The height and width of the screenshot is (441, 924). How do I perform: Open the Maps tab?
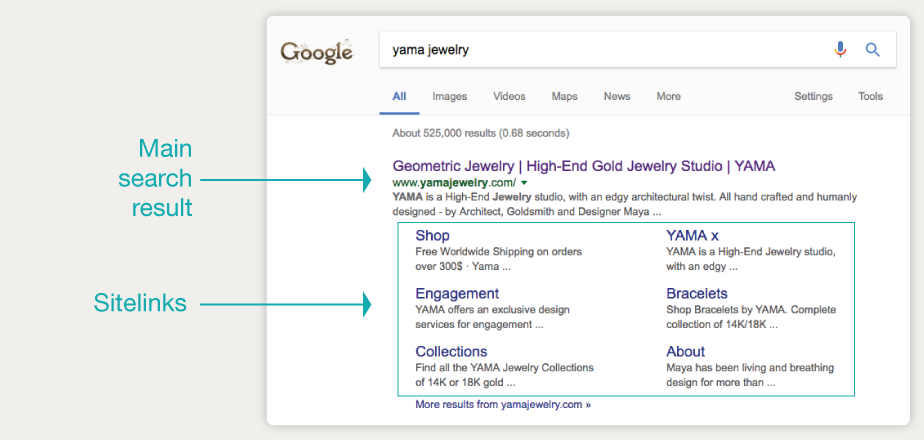[565, 96]
